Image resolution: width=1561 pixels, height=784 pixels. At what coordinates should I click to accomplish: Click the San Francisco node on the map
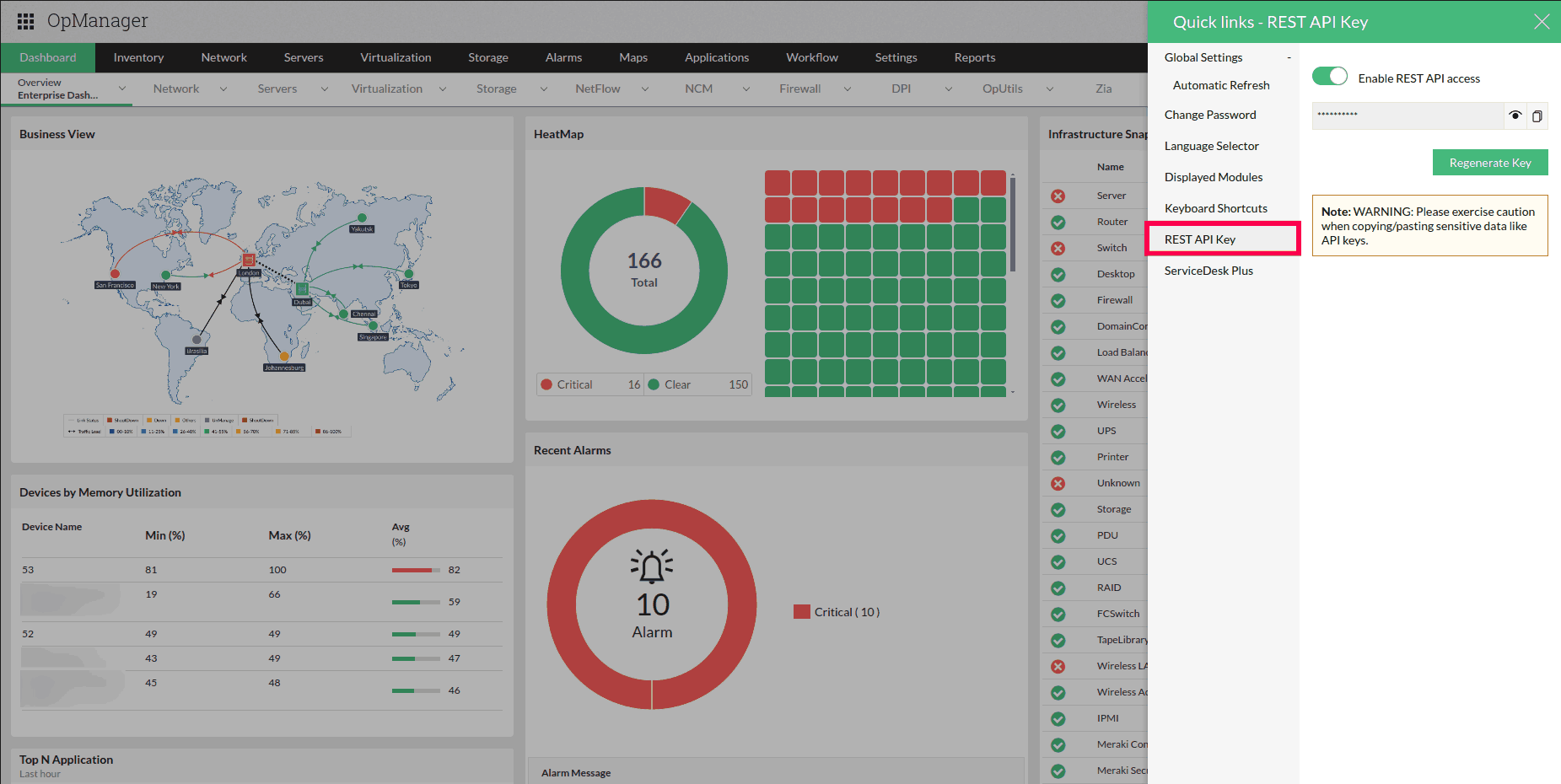[115, 274]
